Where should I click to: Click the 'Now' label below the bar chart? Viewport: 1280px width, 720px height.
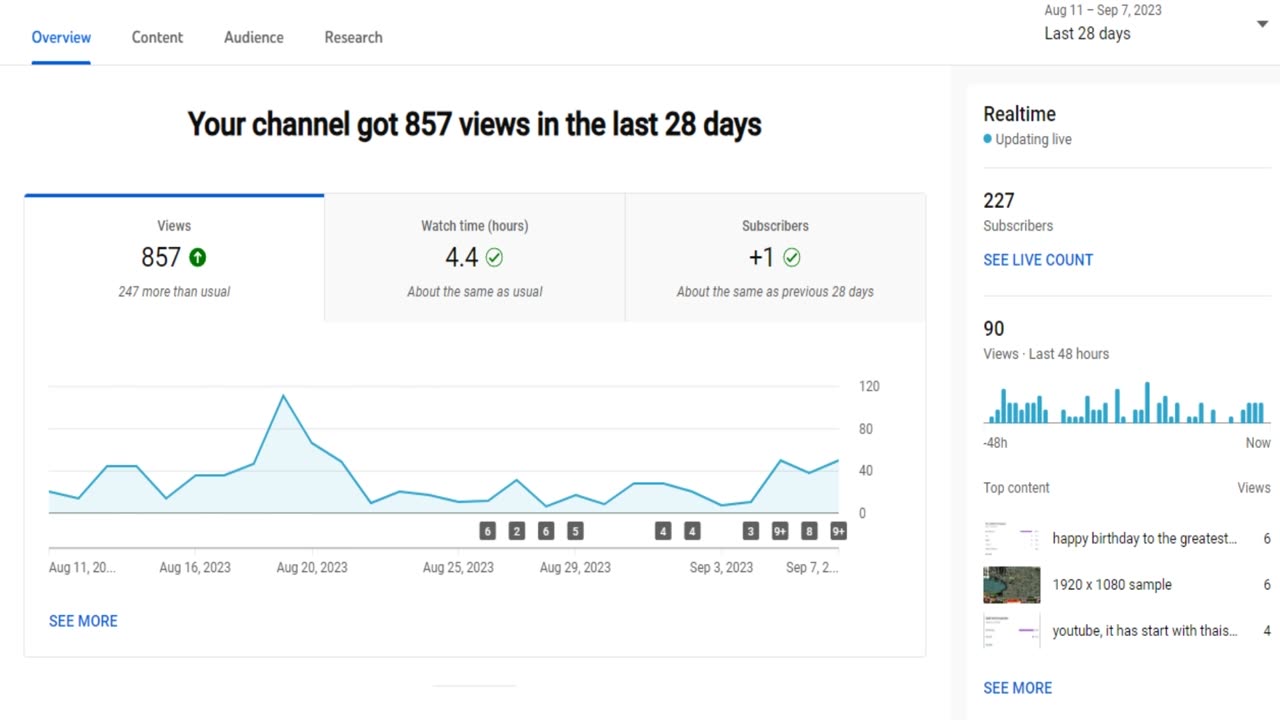tap(1258, 443)
